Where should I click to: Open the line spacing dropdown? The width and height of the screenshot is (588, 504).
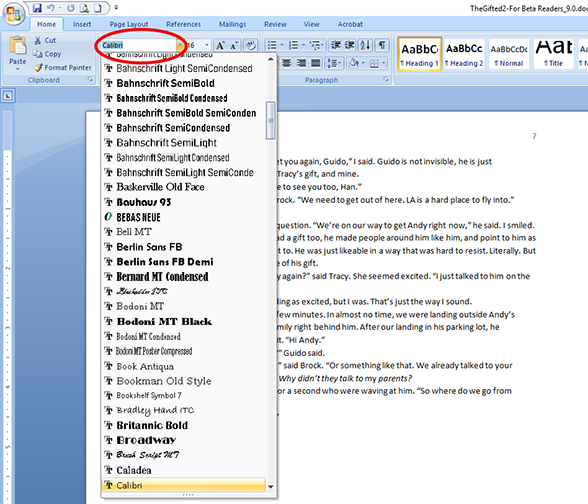tap(333, 63)
